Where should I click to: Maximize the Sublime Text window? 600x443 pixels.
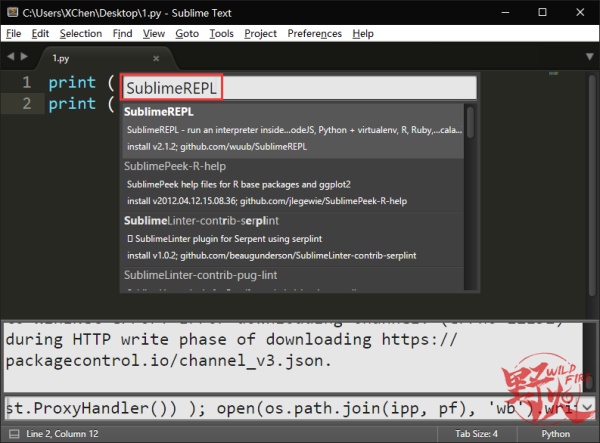point(542,13)
